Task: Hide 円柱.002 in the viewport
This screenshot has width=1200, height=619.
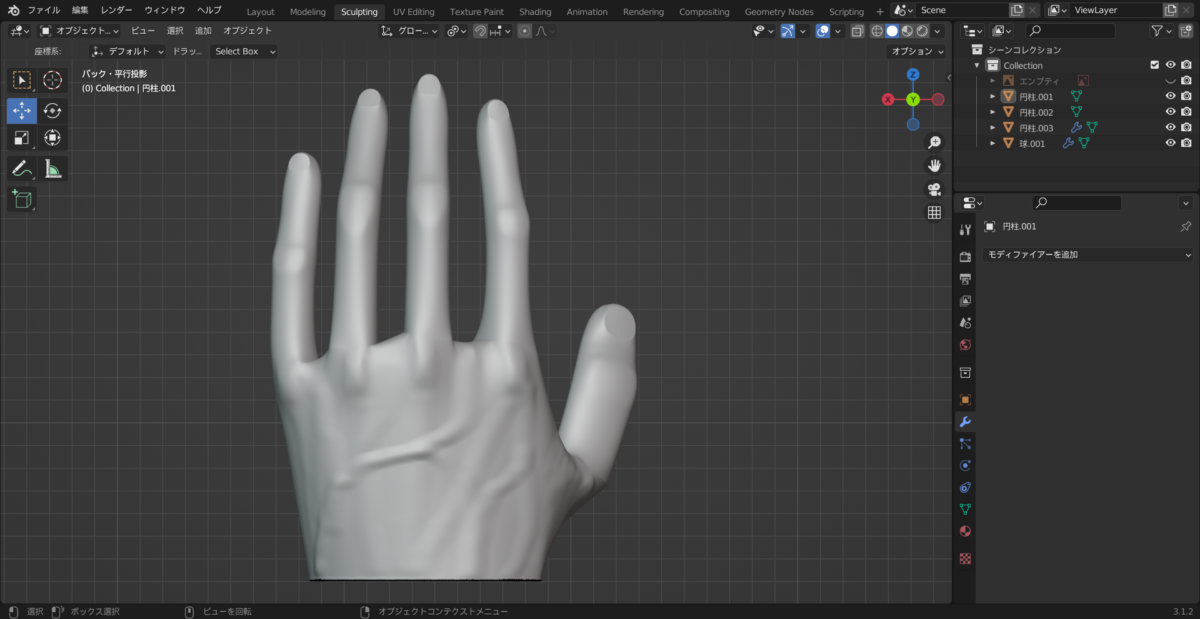Action: 1170,112
